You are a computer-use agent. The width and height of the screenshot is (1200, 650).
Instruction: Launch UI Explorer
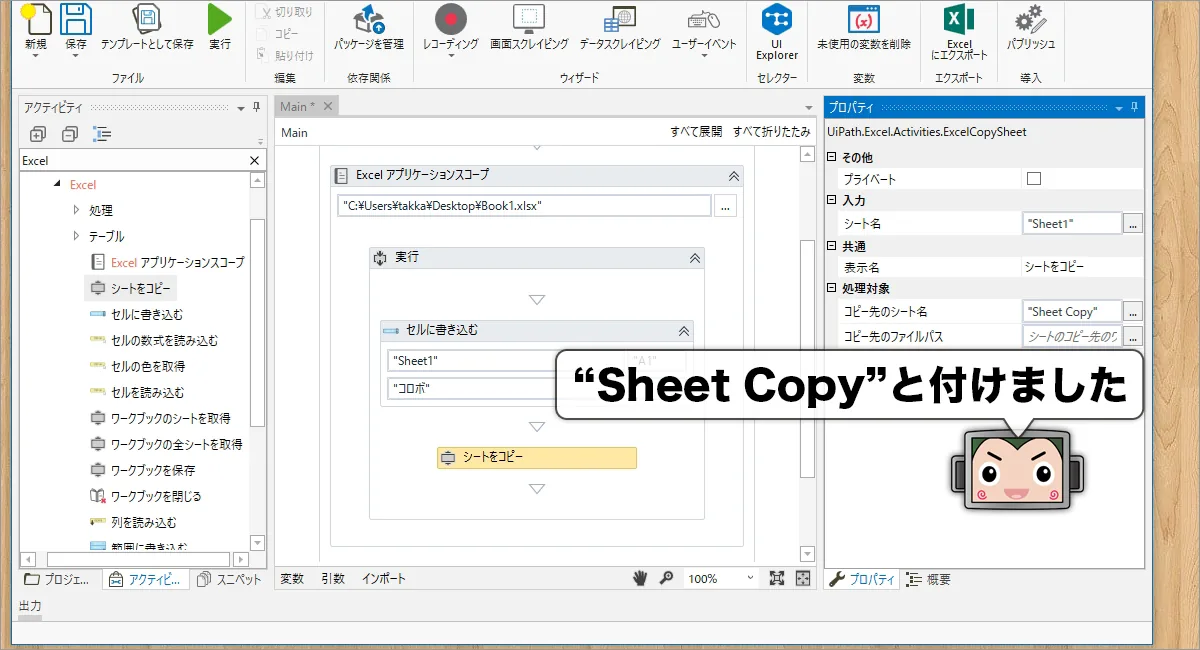tap(777, 19)
